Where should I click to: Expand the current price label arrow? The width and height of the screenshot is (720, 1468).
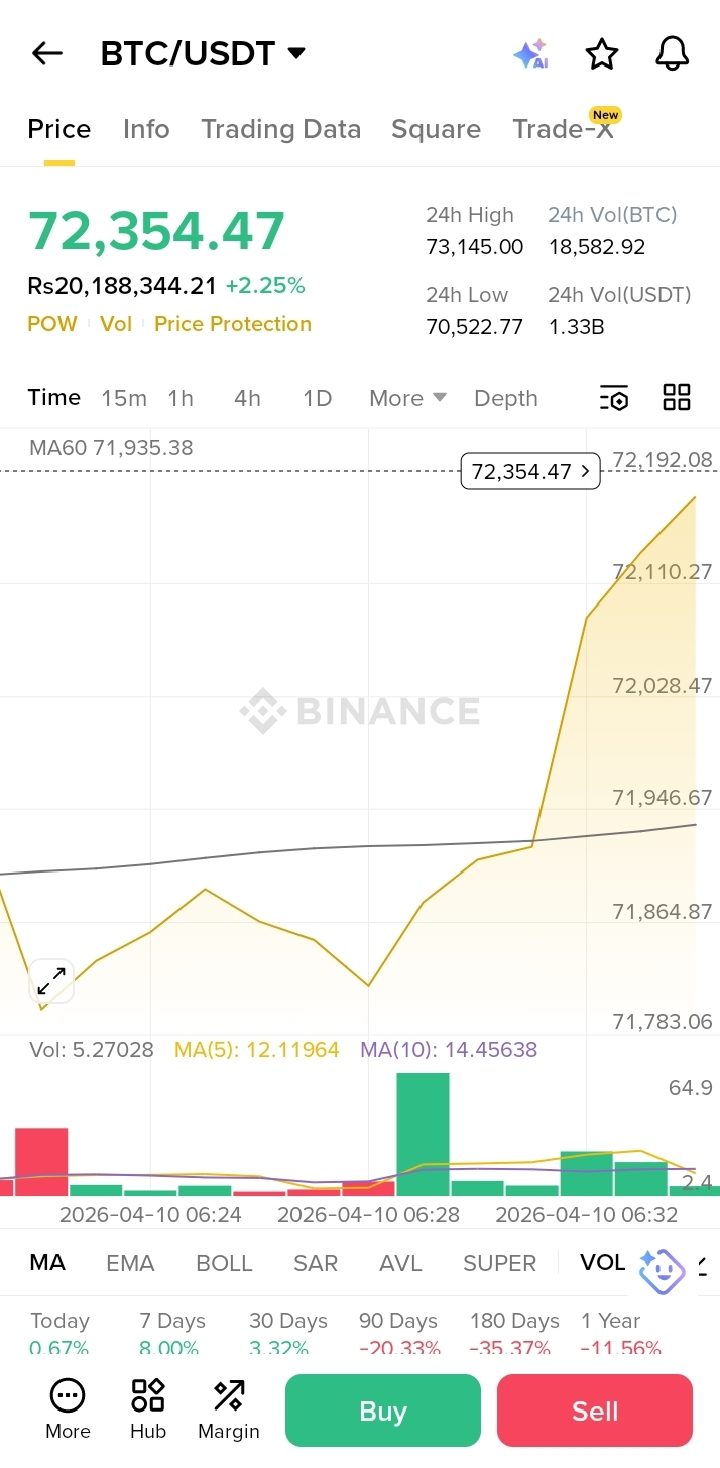click(585, 471)
